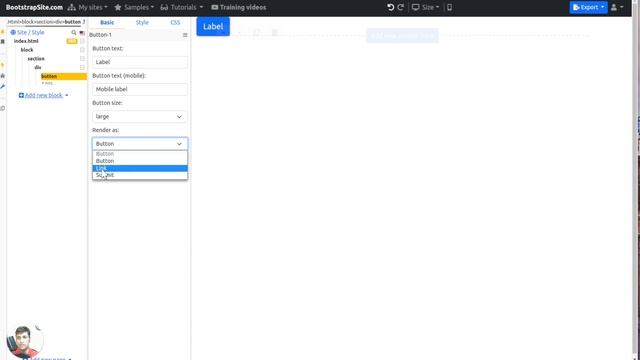Toggle the checkbox on the section row

tap(82, 59)
